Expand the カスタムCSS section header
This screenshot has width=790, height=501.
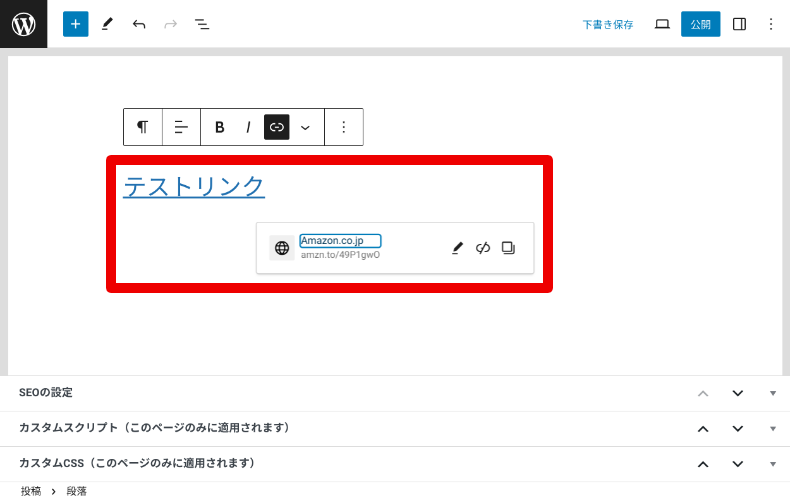coord(395,464)
